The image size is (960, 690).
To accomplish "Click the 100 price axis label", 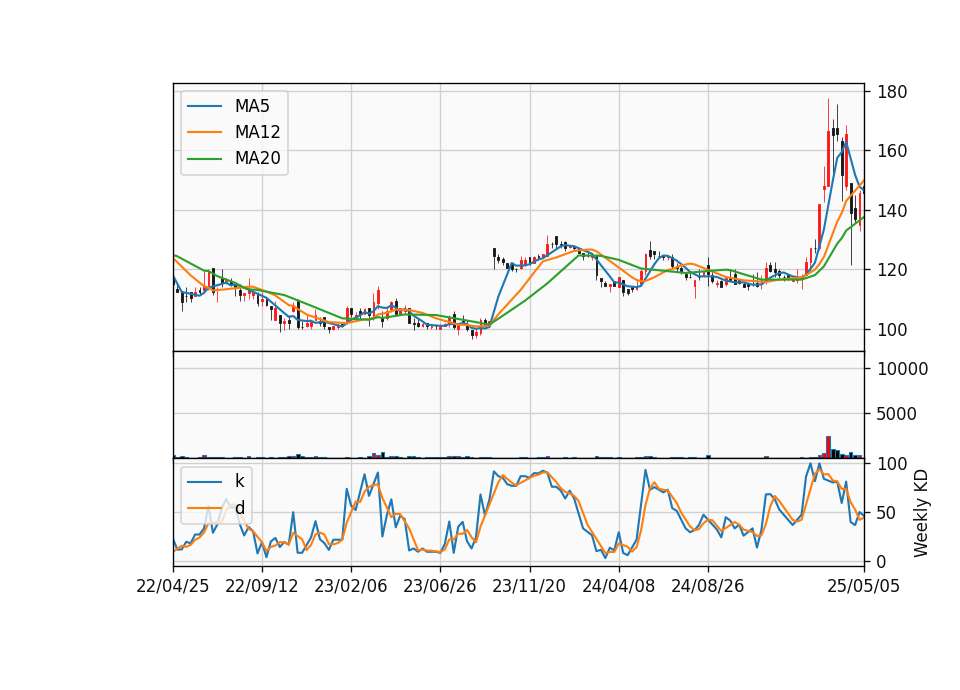I will 892,329.
